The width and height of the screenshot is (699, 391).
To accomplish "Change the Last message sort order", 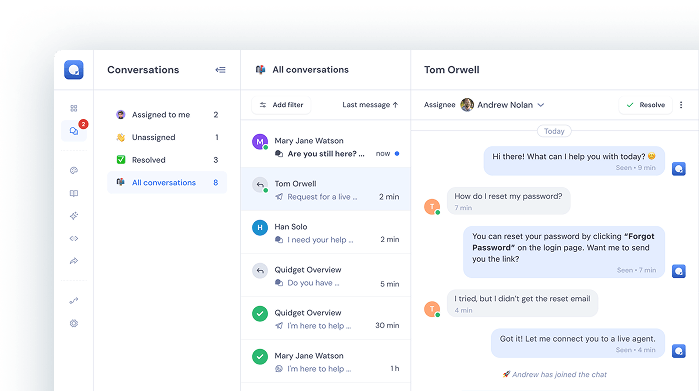I will click(370, 105).
